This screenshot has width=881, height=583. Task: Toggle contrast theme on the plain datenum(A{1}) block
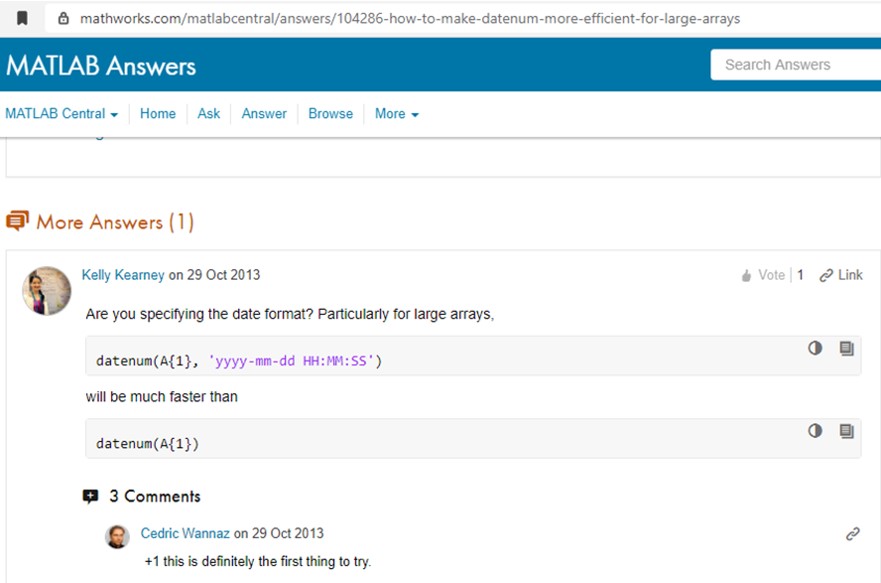(x=815, y=430)
